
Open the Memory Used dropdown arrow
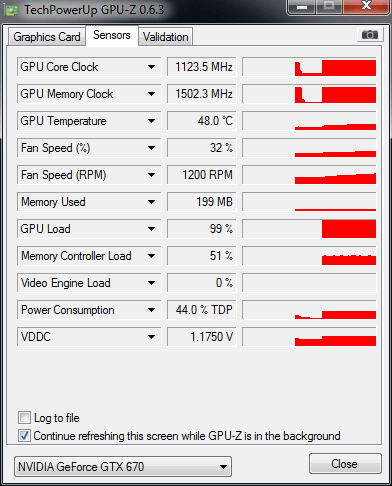pyautogui.click(x=151, y=202)
